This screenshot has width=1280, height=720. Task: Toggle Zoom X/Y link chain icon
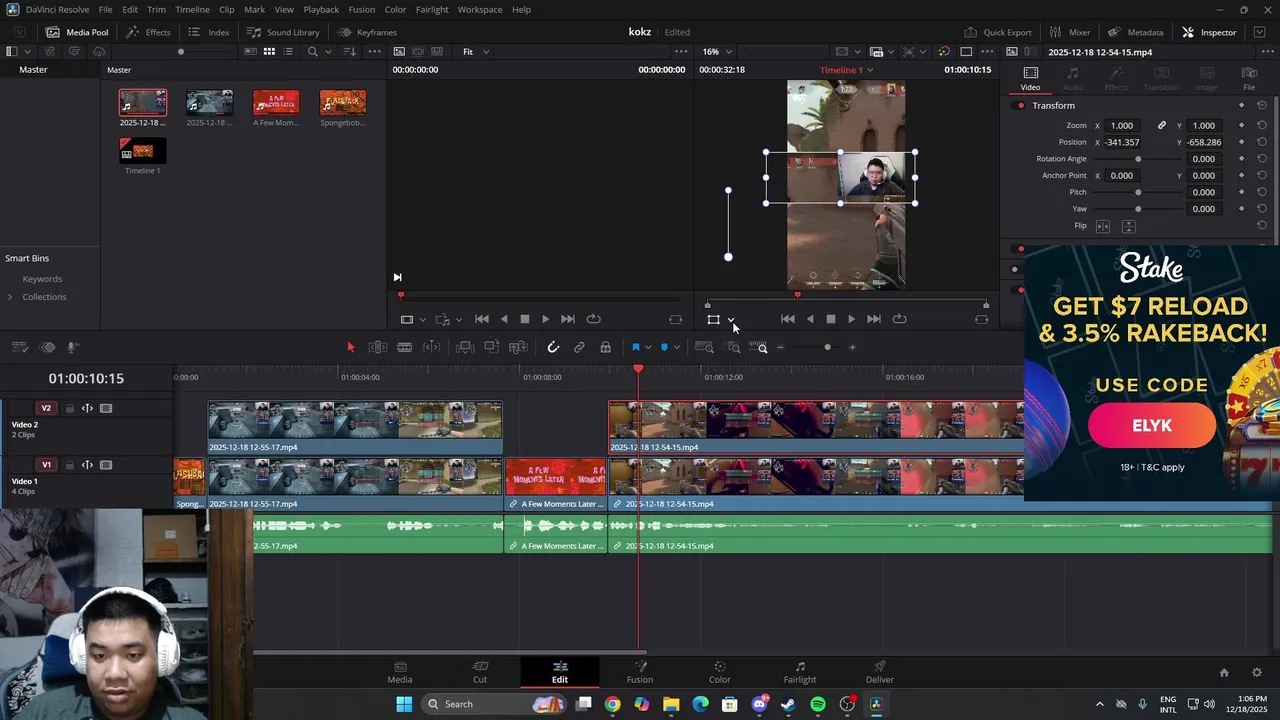(x=1162, y=126)
